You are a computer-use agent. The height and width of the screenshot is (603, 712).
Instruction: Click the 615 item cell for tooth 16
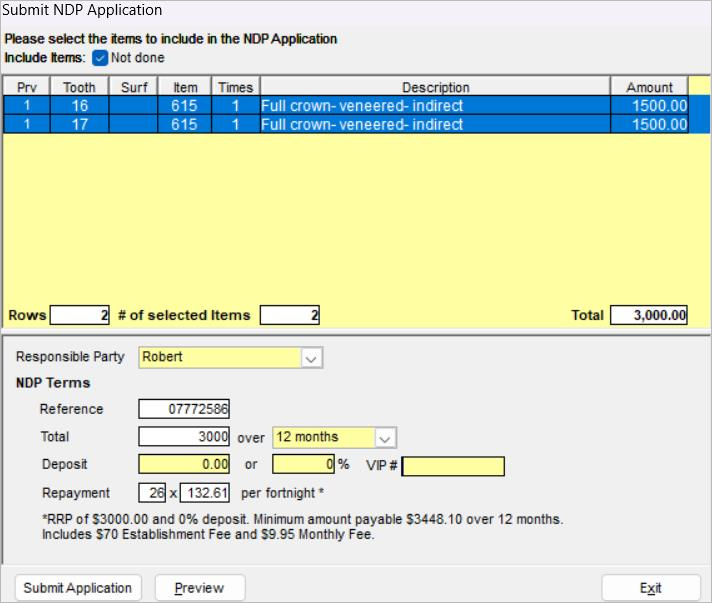pyautogui.click(x=185, y=105)
